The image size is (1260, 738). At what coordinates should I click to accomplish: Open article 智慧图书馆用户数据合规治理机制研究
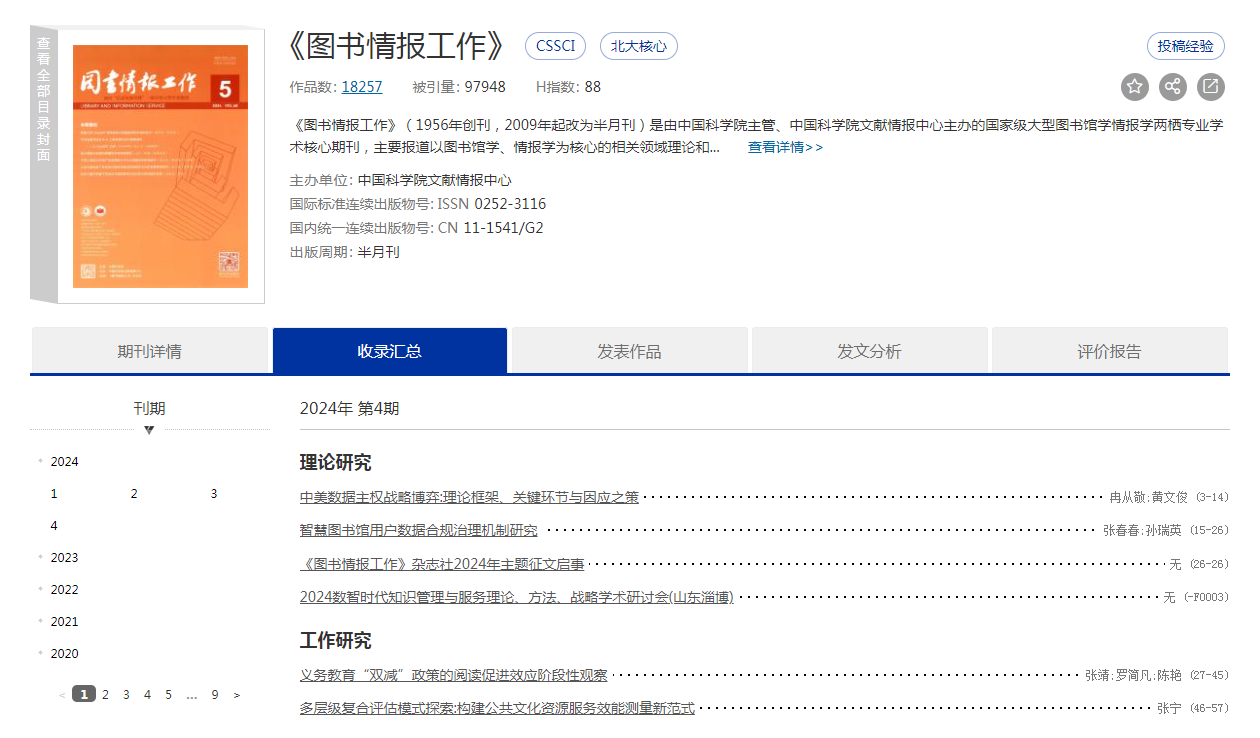coord(418,530)
